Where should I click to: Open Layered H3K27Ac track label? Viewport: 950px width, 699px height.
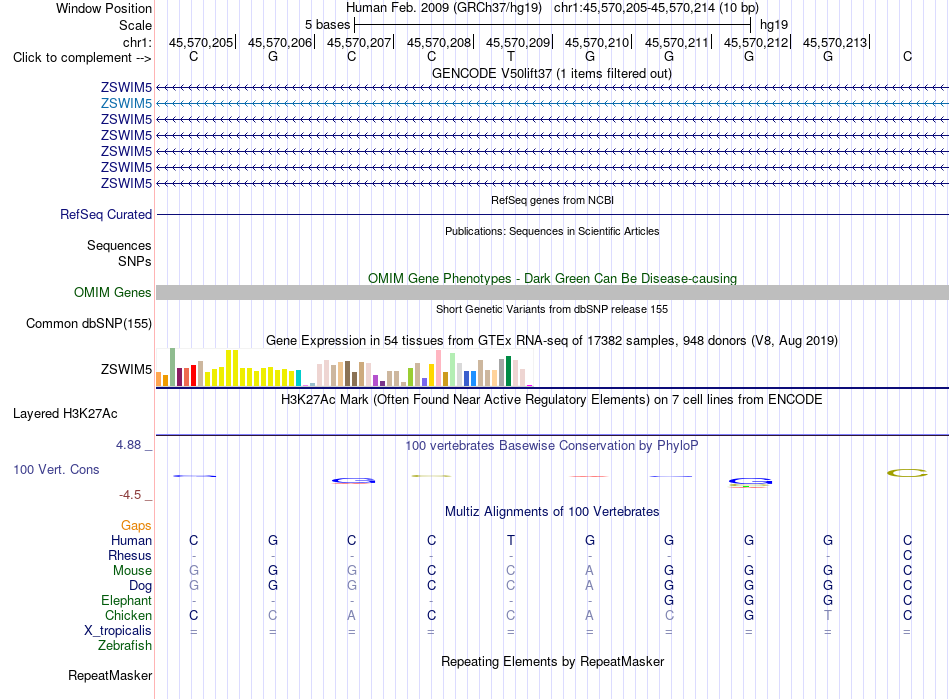65,414
